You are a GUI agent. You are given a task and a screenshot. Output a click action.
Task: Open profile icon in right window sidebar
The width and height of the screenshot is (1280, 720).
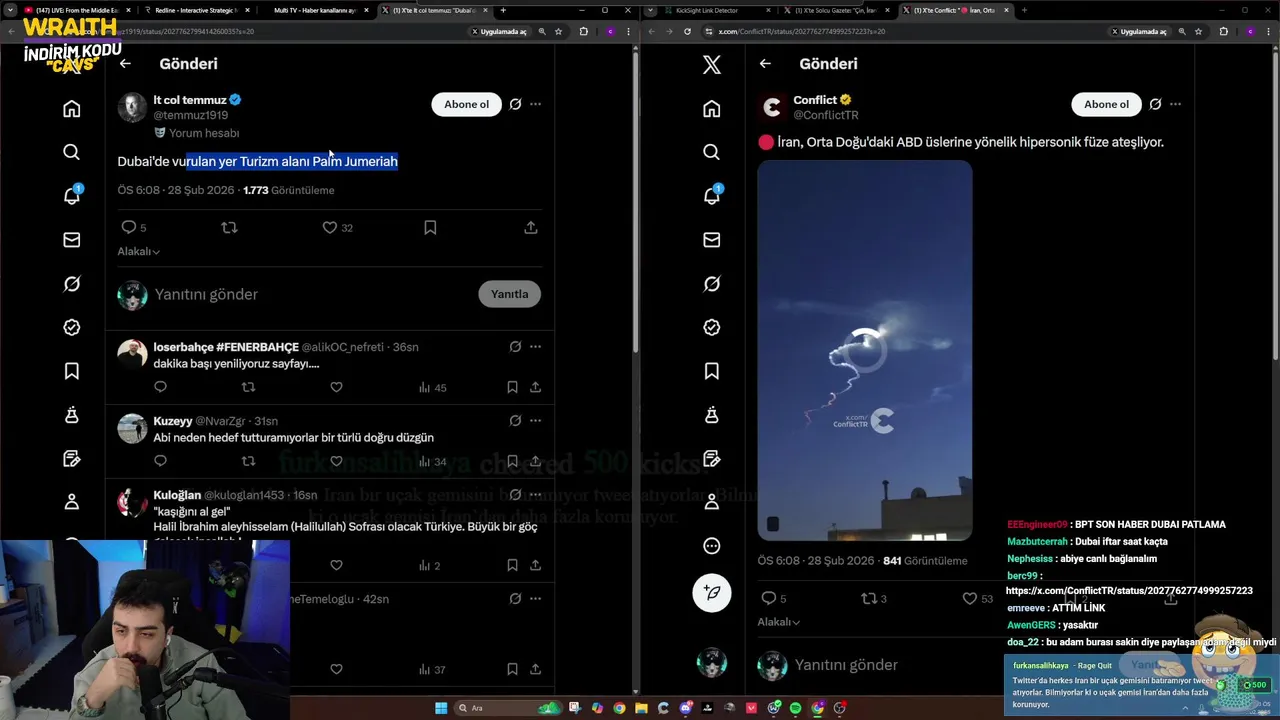pos(712,501)
